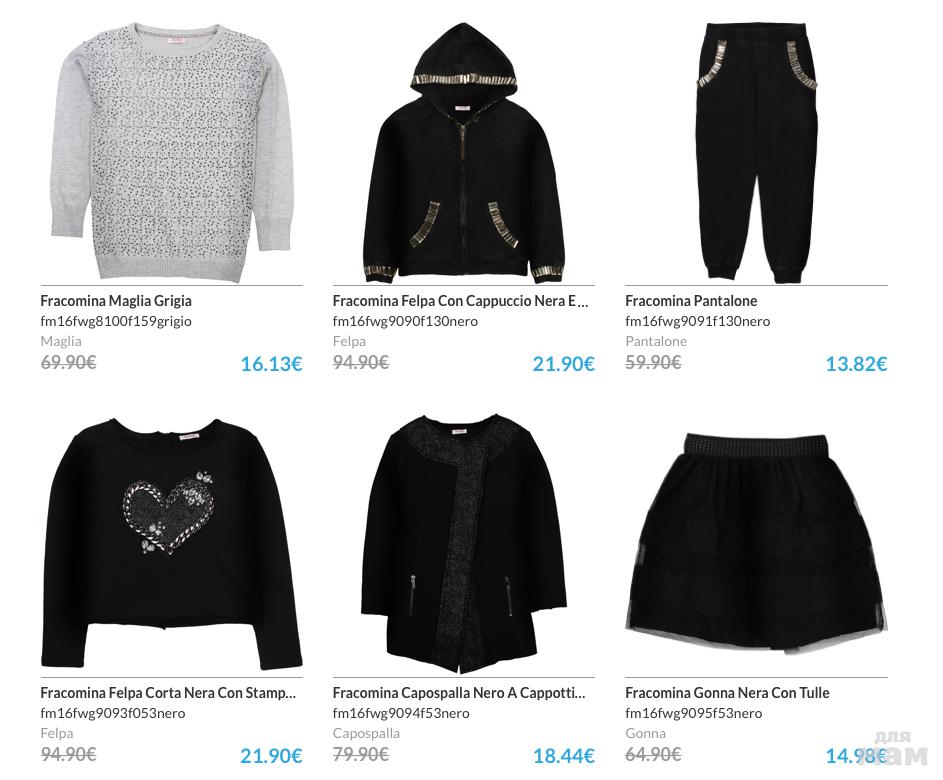Viewport: 943px width, 780px height.
Task: Click the Fracomina Capospalla Nero A Cappotti title
Action: point(459,693)
